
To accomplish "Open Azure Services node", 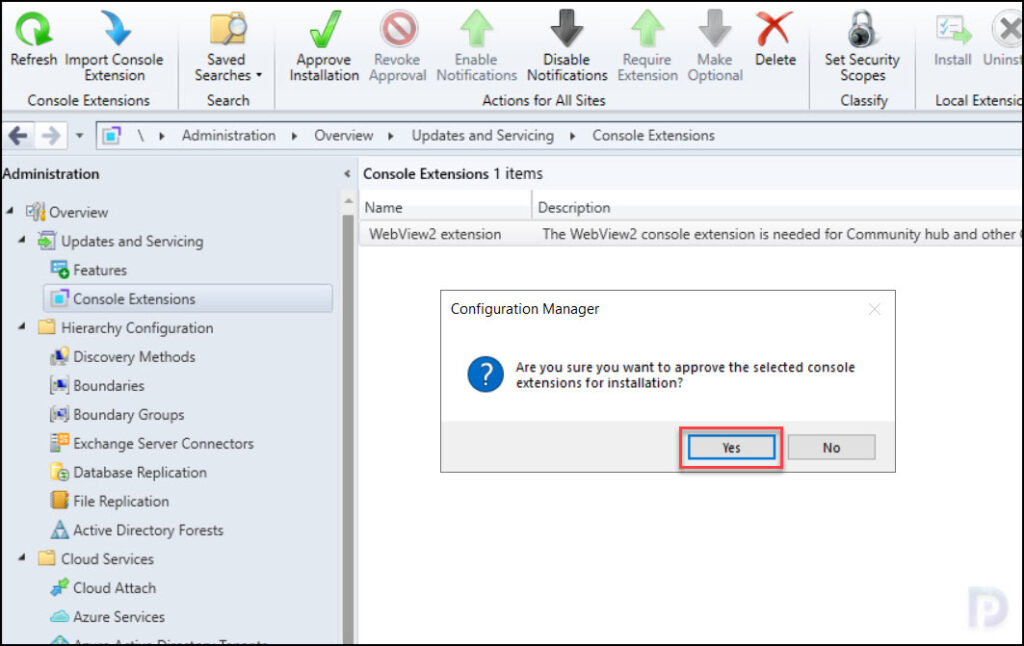I will 119,617.
